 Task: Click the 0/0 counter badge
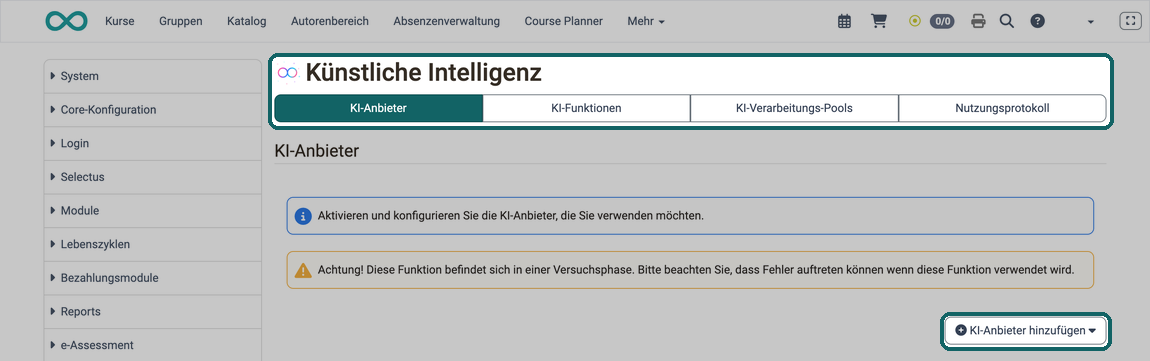[x=942, y=21]
